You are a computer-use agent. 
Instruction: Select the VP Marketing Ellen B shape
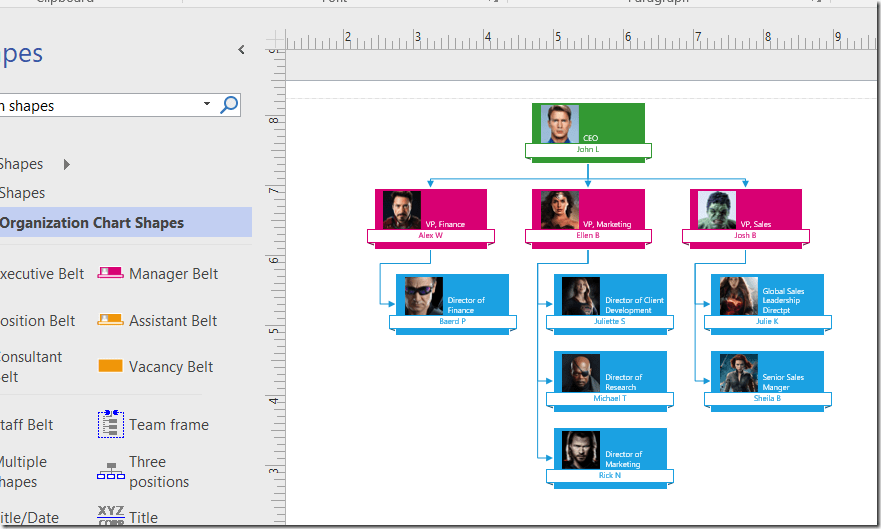(x=588, y=218)
